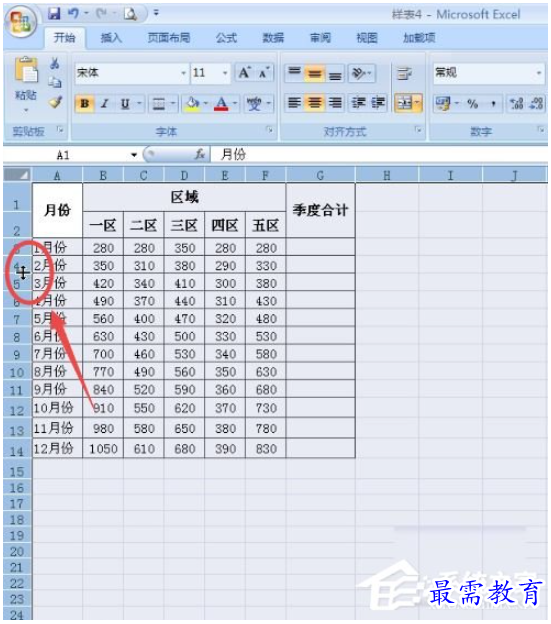Save the workbook from quick access toolbar

coord(54,14)
